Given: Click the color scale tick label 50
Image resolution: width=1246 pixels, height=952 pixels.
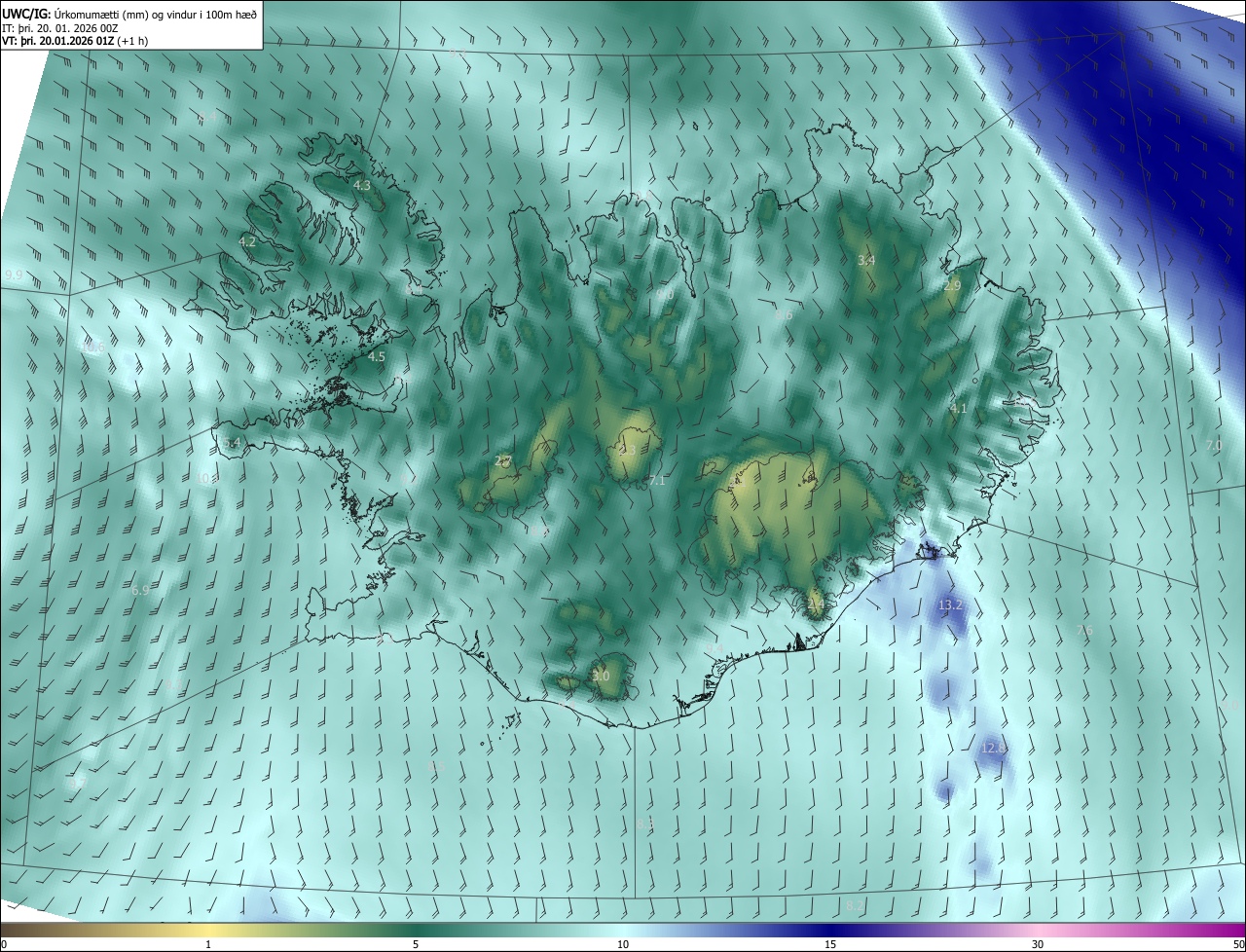Looking at the screenshot, I should tap(1238, 944).
